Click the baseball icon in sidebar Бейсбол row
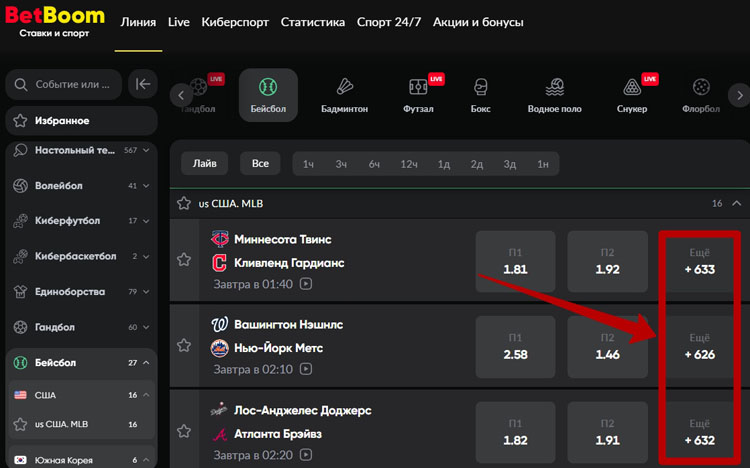 click(20, 362)
